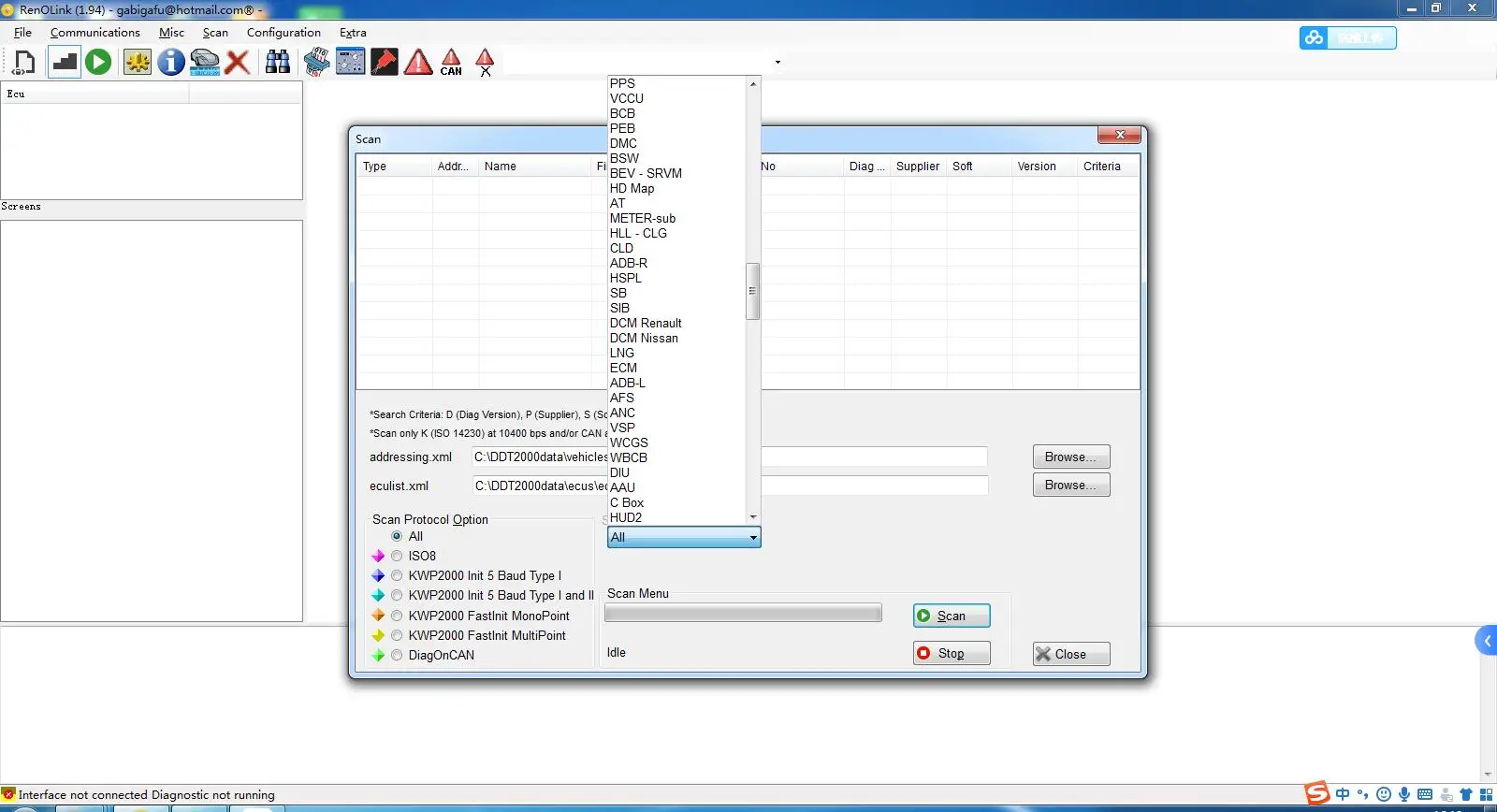Open the Extra menu
The image size is (1497, 812).
pyautogui.click(x=353, y=33)
